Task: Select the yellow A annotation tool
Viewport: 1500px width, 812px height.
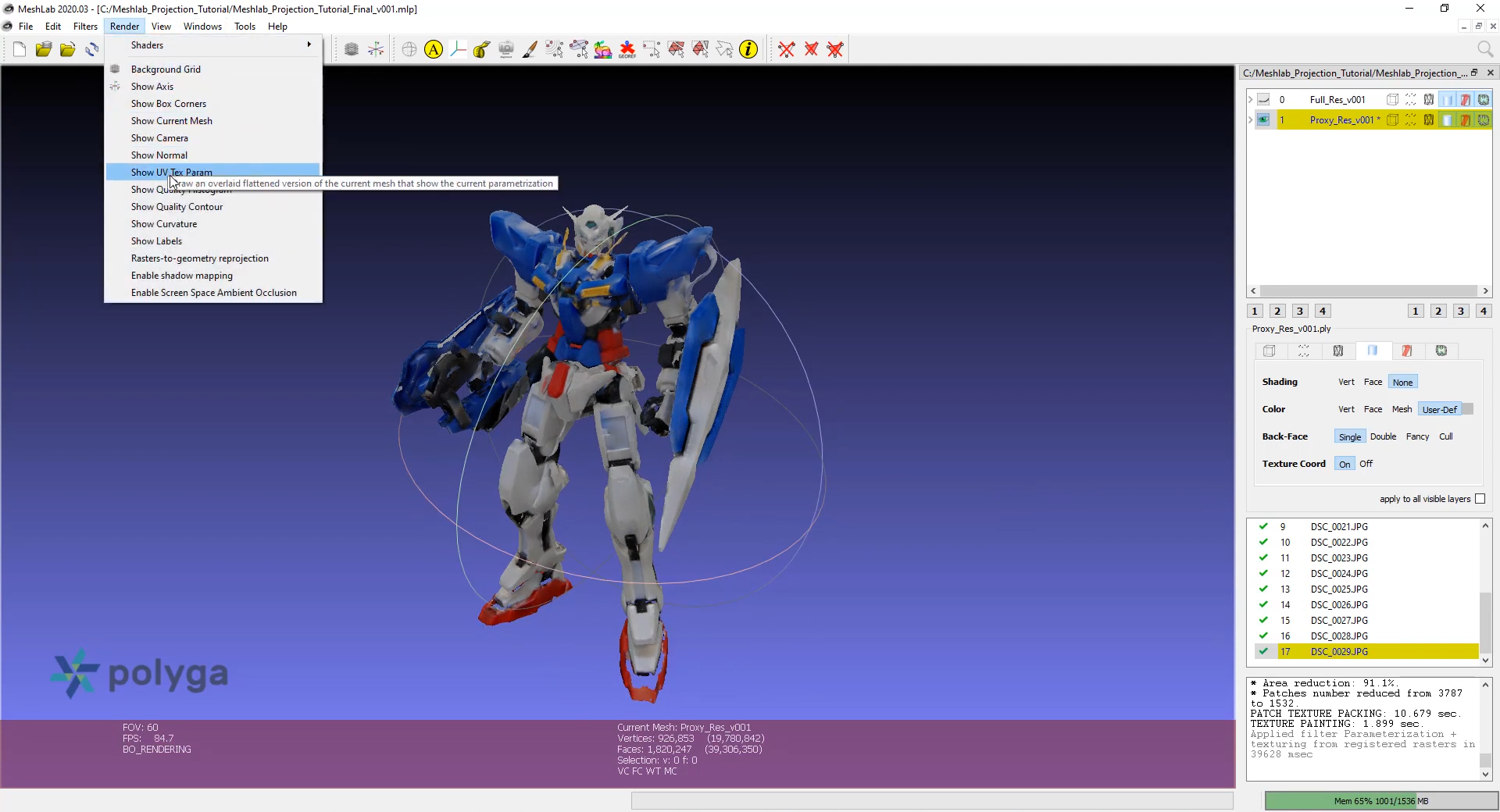Action: click(x=434, y=50)
